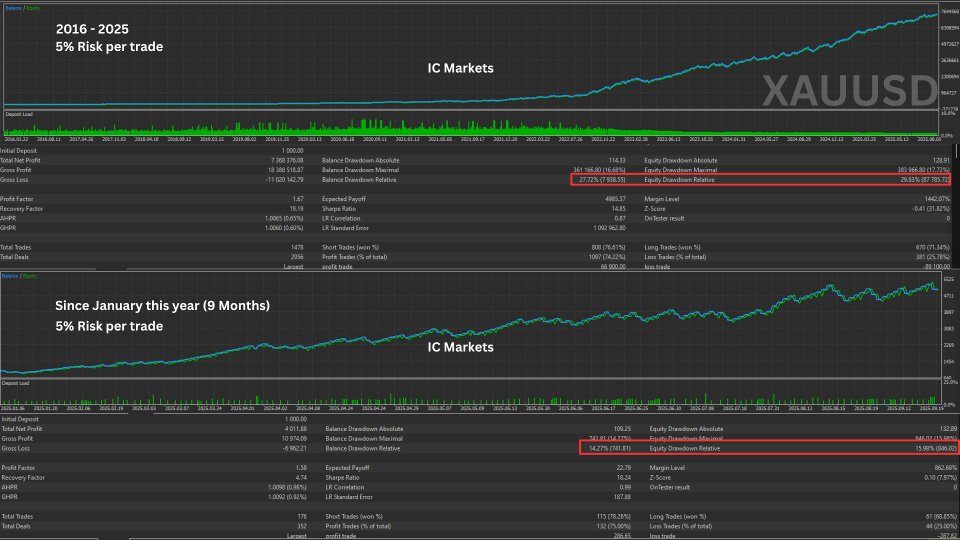Select Profit Trades value 132 (75.00%)

(x=613, y=527)
